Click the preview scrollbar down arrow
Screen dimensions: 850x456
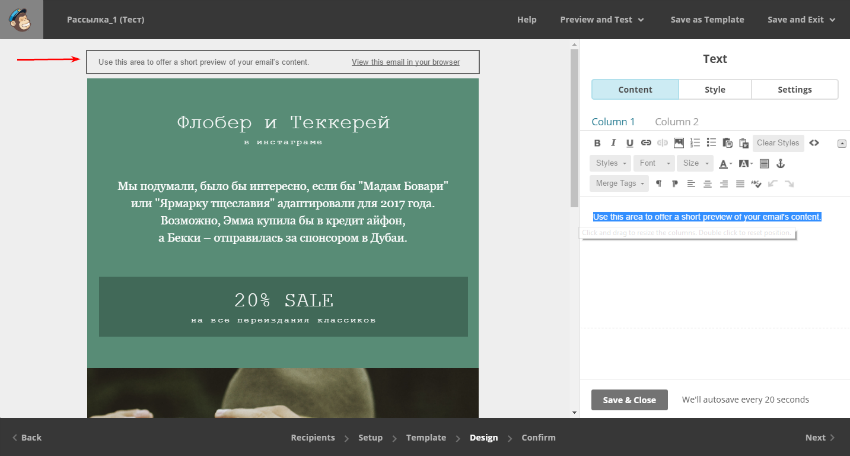point(574,413)
